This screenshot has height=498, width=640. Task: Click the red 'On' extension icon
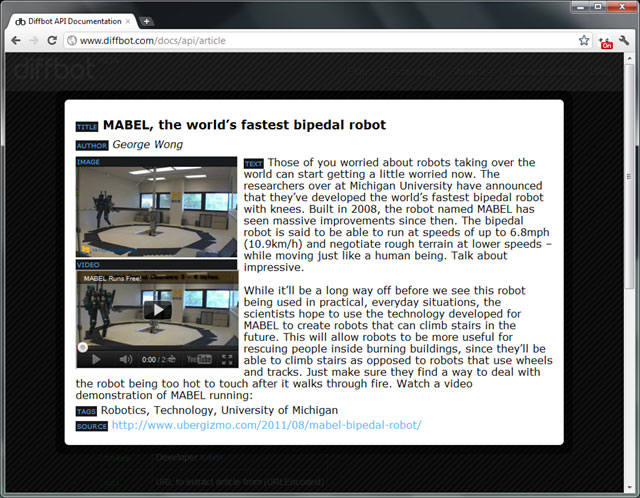click(x=605, y=42)
